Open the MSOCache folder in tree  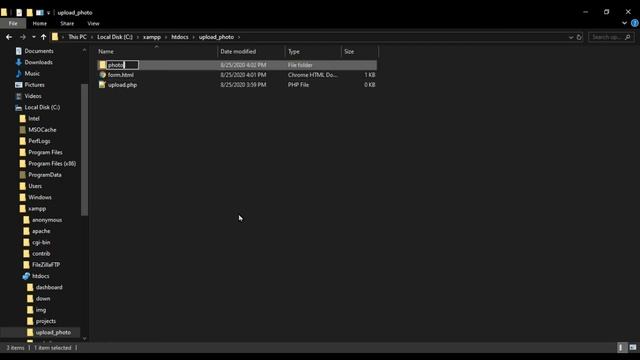click(42, 130)
